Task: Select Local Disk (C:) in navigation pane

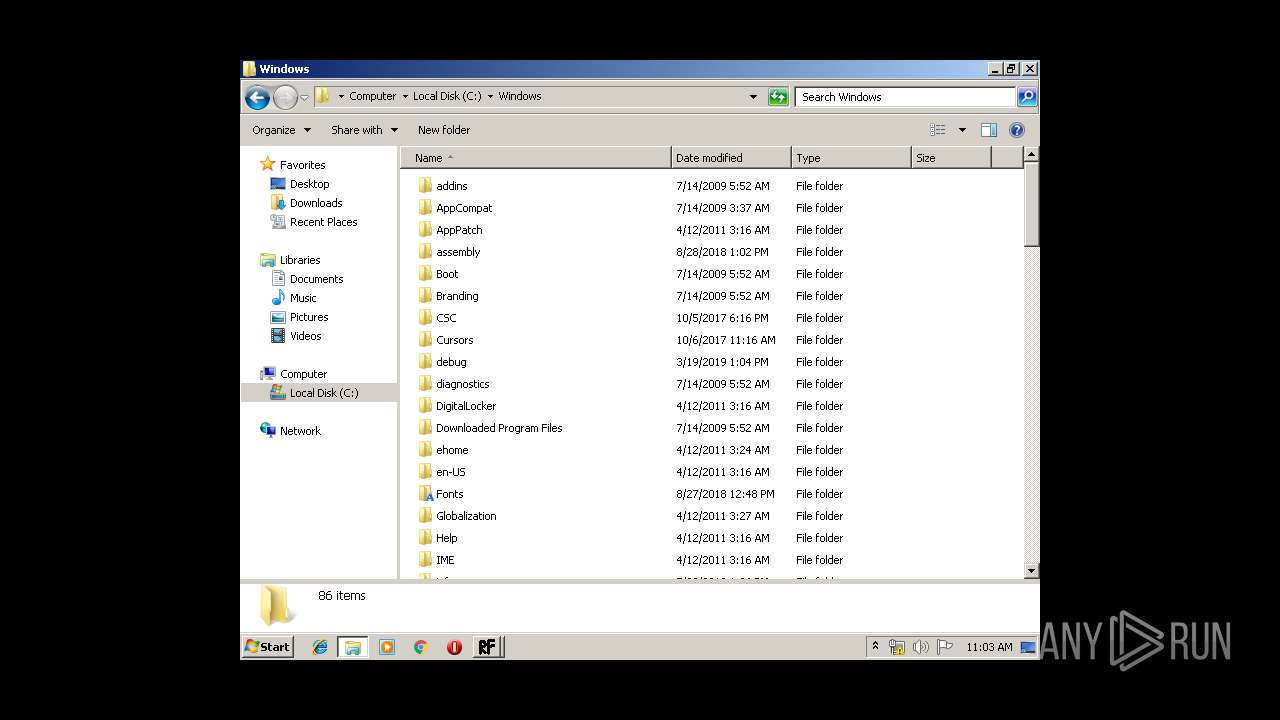Action: (x=323, y=393)
